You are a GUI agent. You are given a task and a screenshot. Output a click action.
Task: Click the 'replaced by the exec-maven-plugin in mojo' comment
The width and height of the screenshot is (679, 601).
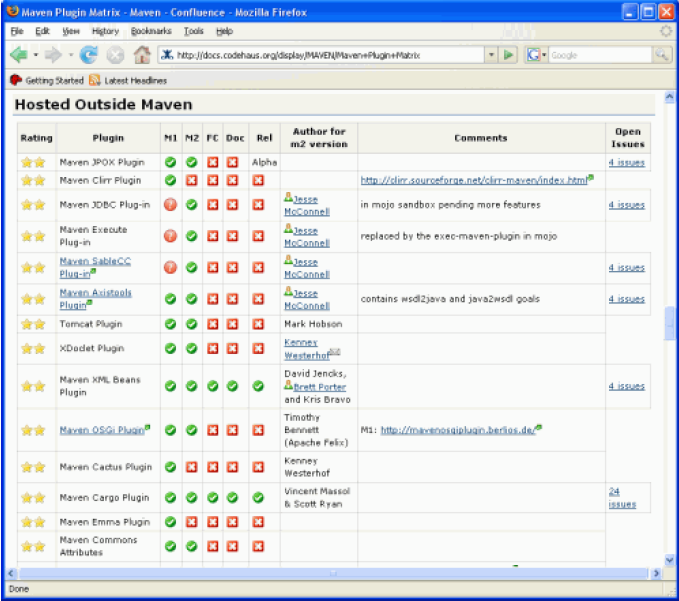[x=459, y=236]
